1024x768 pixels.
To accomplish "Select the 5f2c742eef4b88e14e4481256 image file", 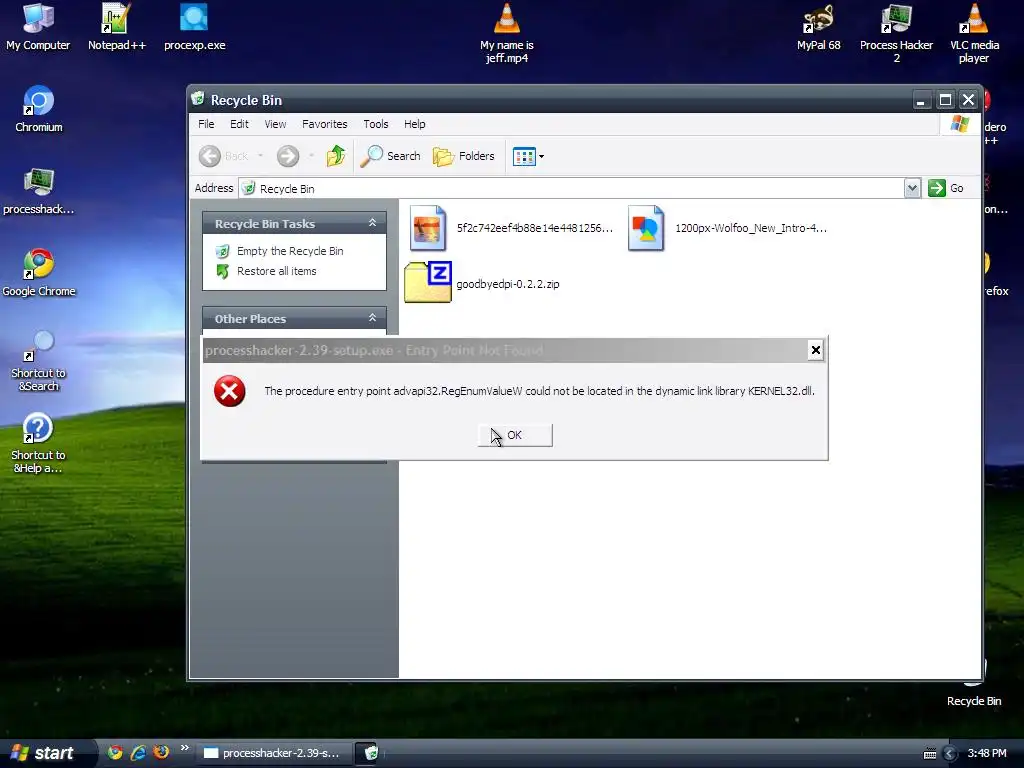I will pos(511,228).
